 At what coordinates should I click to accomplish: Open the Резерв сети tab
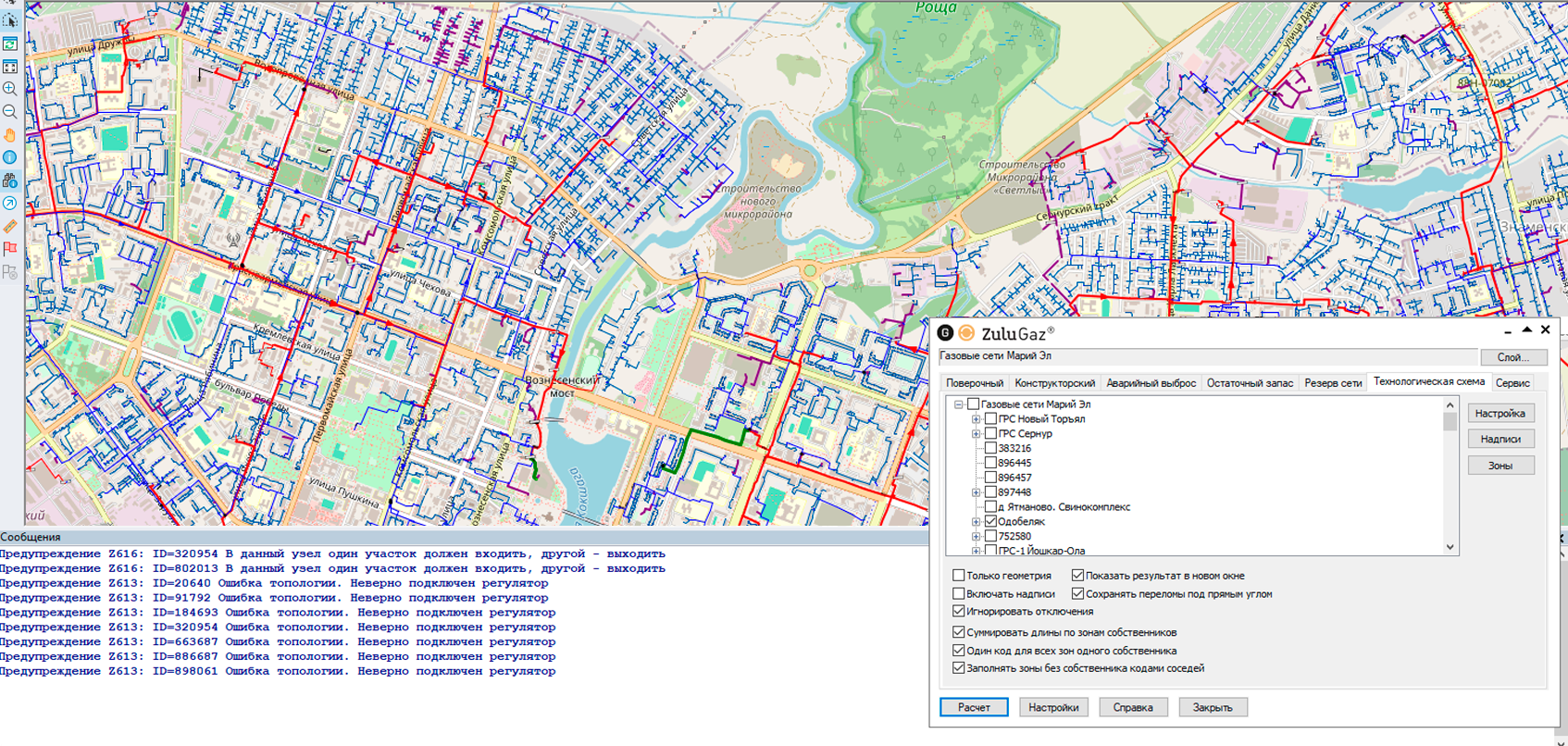1333,383
